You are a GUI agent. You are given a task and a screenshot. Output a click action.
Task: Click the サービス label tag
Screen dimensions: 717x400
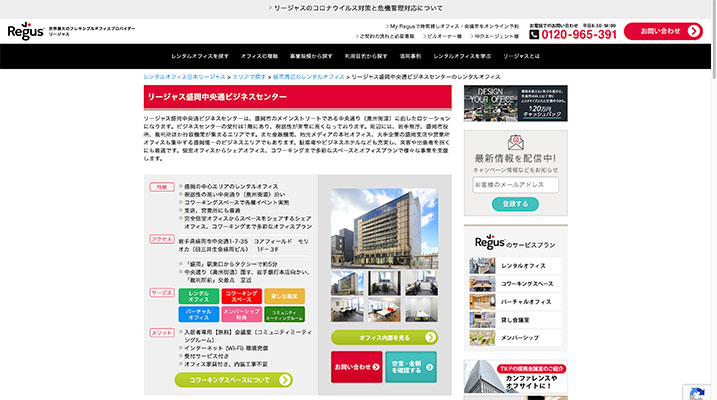pos(161,293)
